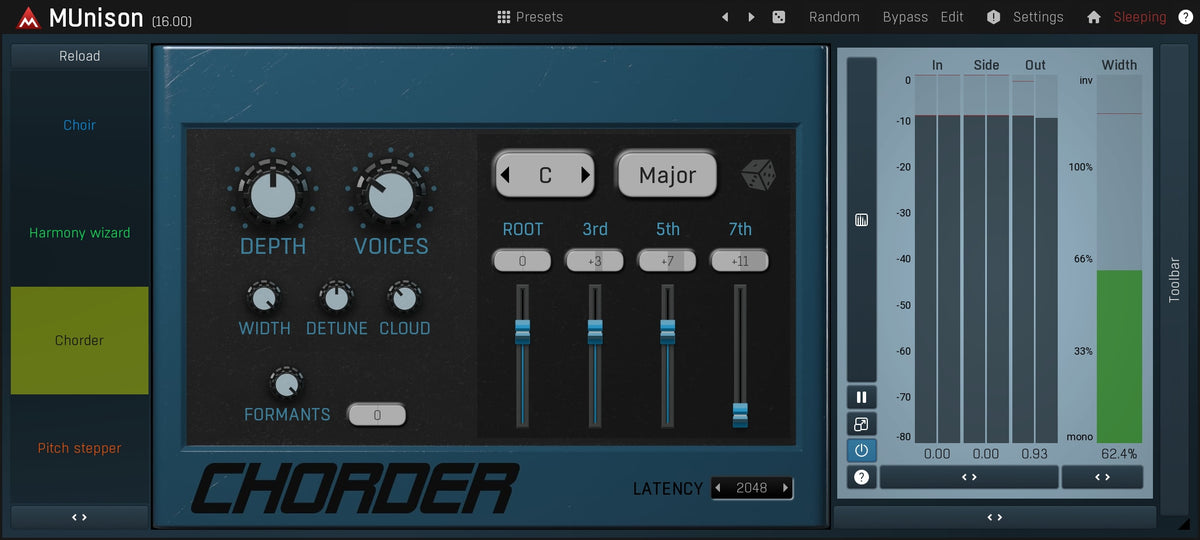Image resolution: width=1200 pixels, height=540 pixels.
Task: Toggle the meter power button
Action: pos(862,451)
